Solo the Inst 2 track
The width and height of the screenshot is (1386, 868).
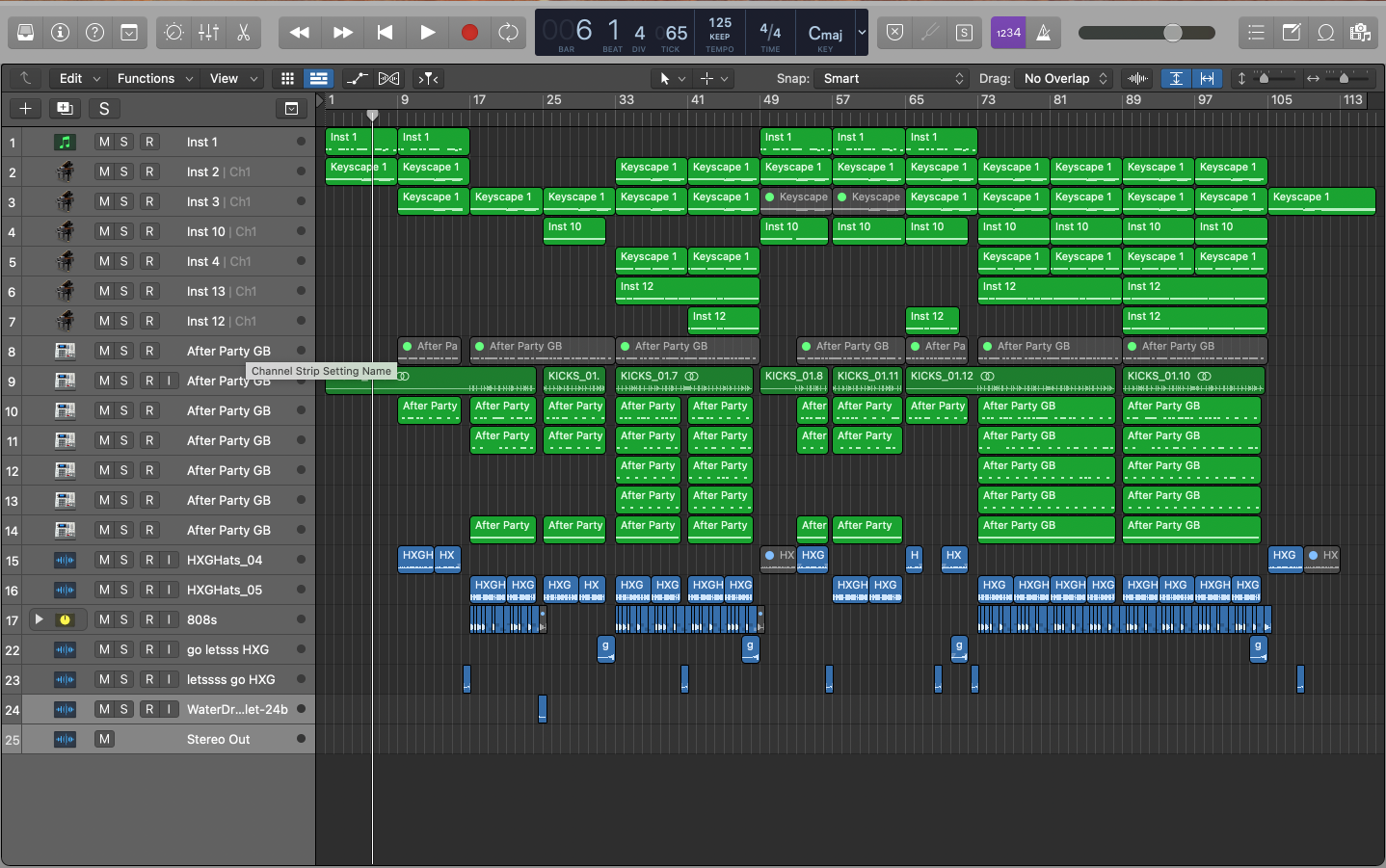click(121, 171)
